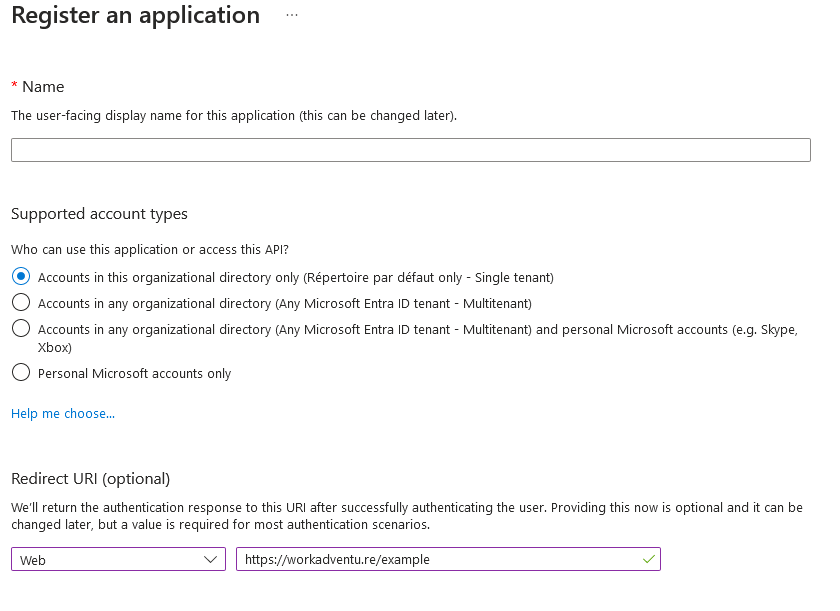The width and height of the screenshot is (840, 611).
Task: Click the red asterisk next to Name
Action: click(13, 86)
